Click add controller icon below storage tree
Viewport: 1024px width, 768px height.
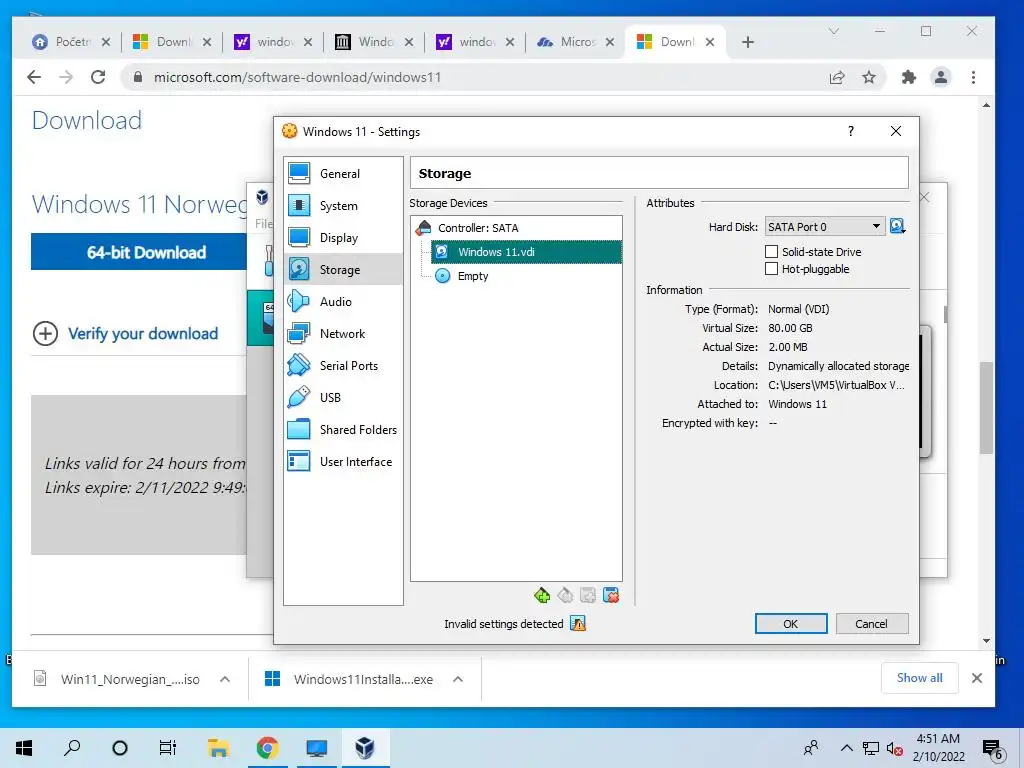click(542, 595)
